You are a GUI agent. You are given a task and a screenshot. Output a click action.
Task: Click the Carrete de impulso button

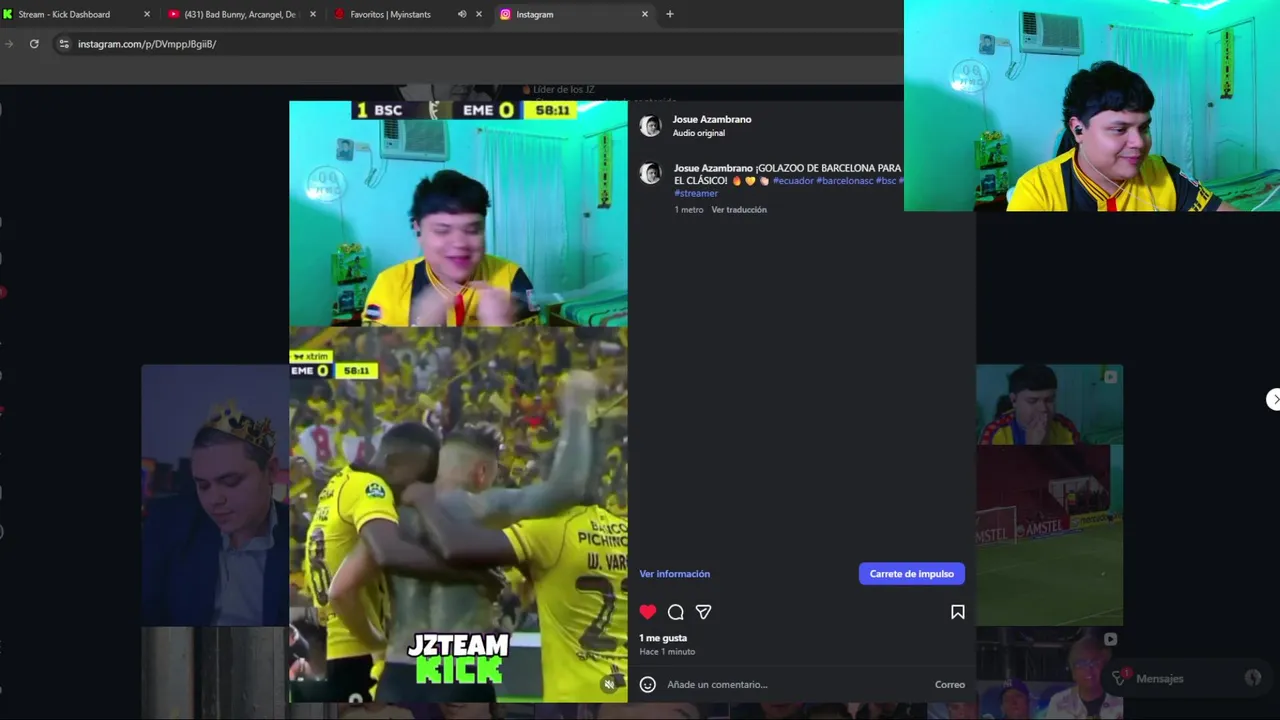tap(912, 574)
